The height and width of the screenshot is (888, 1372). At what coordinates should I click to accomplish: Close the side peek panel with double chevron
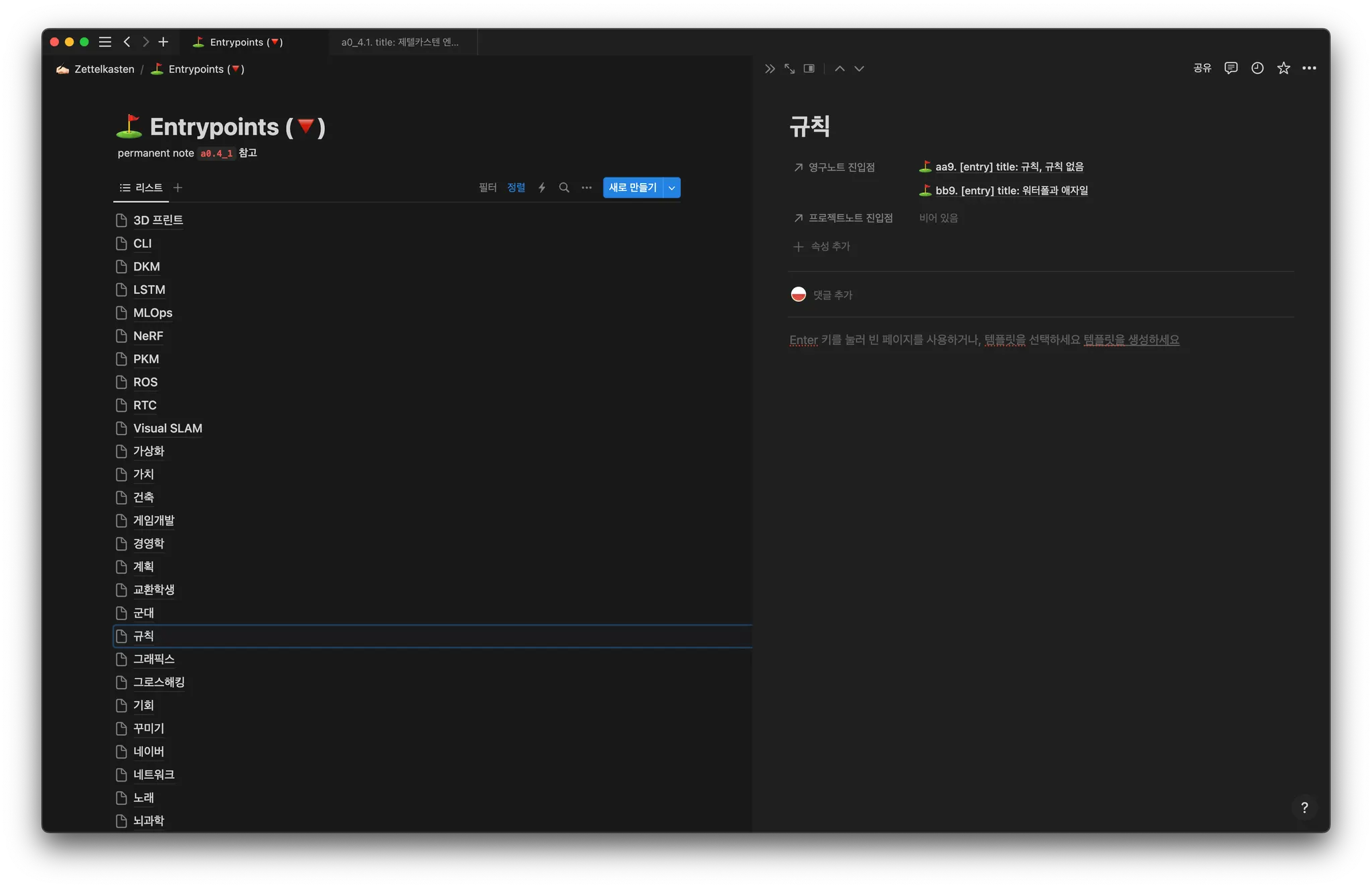[x=770, y=69]
